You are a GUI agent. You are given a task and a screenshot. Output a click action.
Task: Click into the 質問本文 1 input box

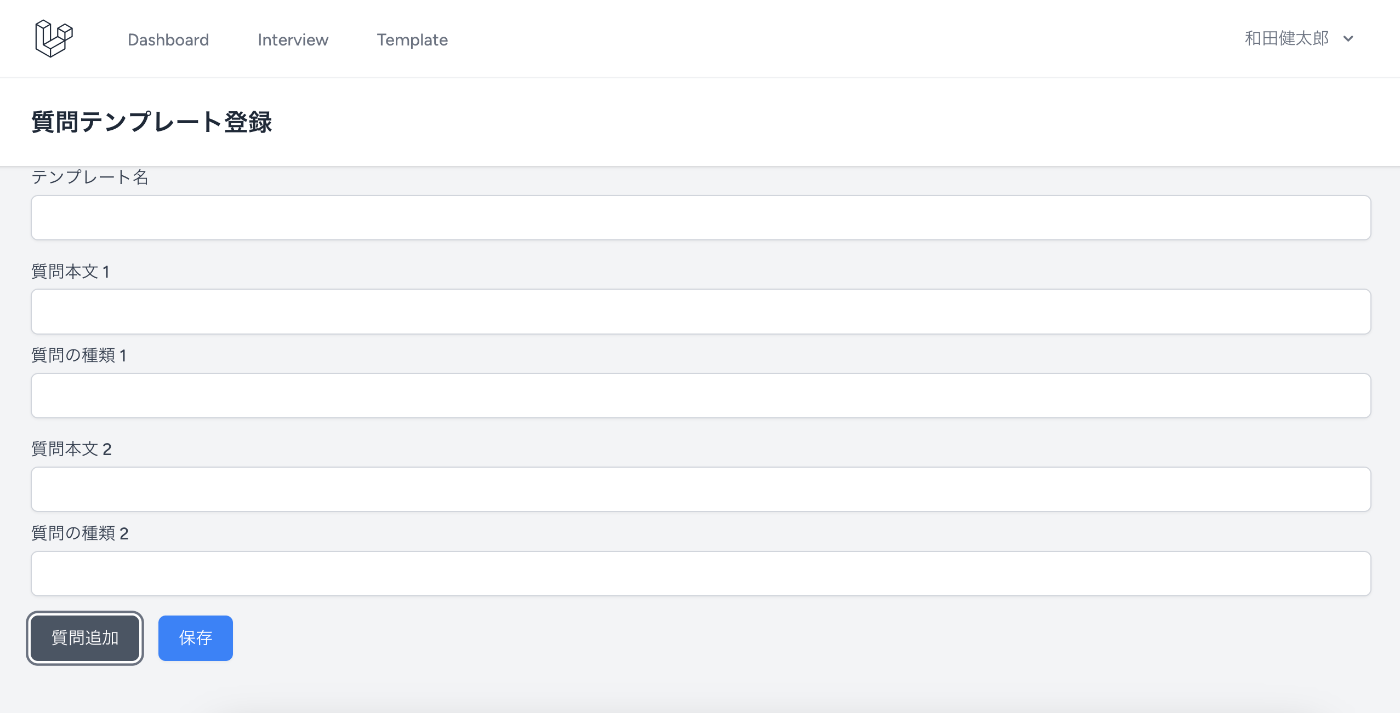point(700,311)
